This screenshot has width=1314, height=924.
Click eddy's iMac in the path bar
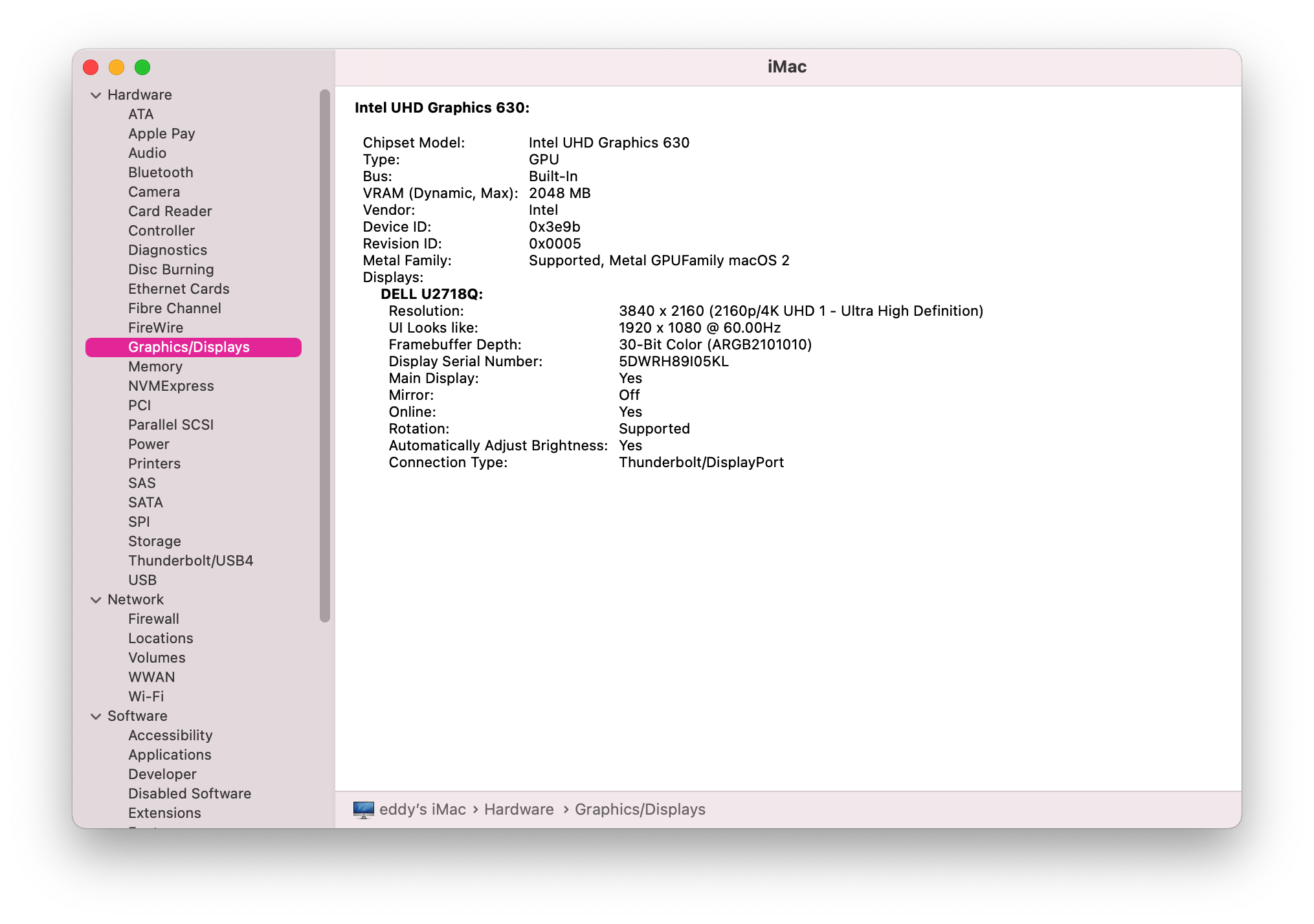(x=422, y=809)
